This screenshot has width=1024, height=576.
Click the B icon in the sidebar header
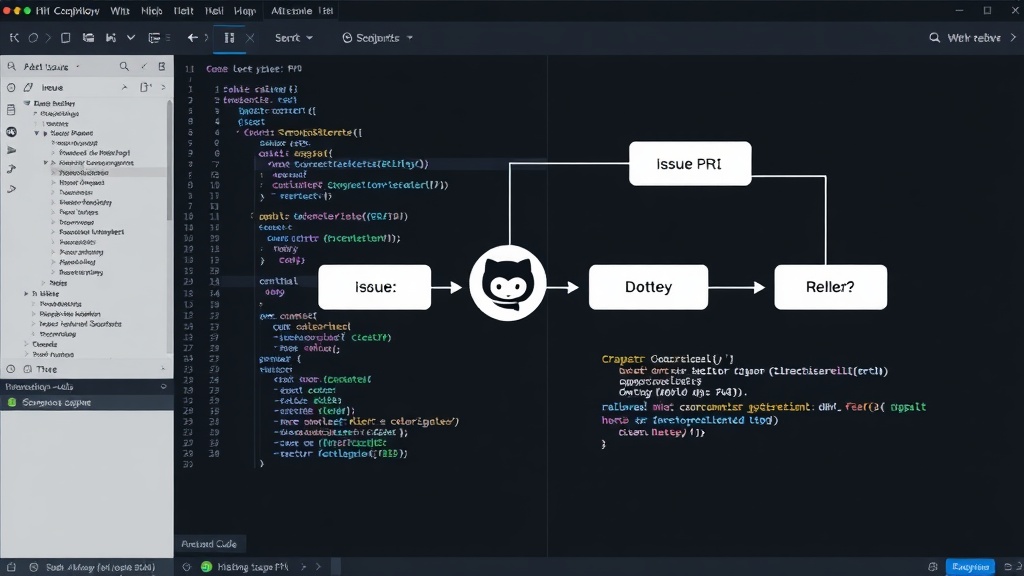[162, 66]
